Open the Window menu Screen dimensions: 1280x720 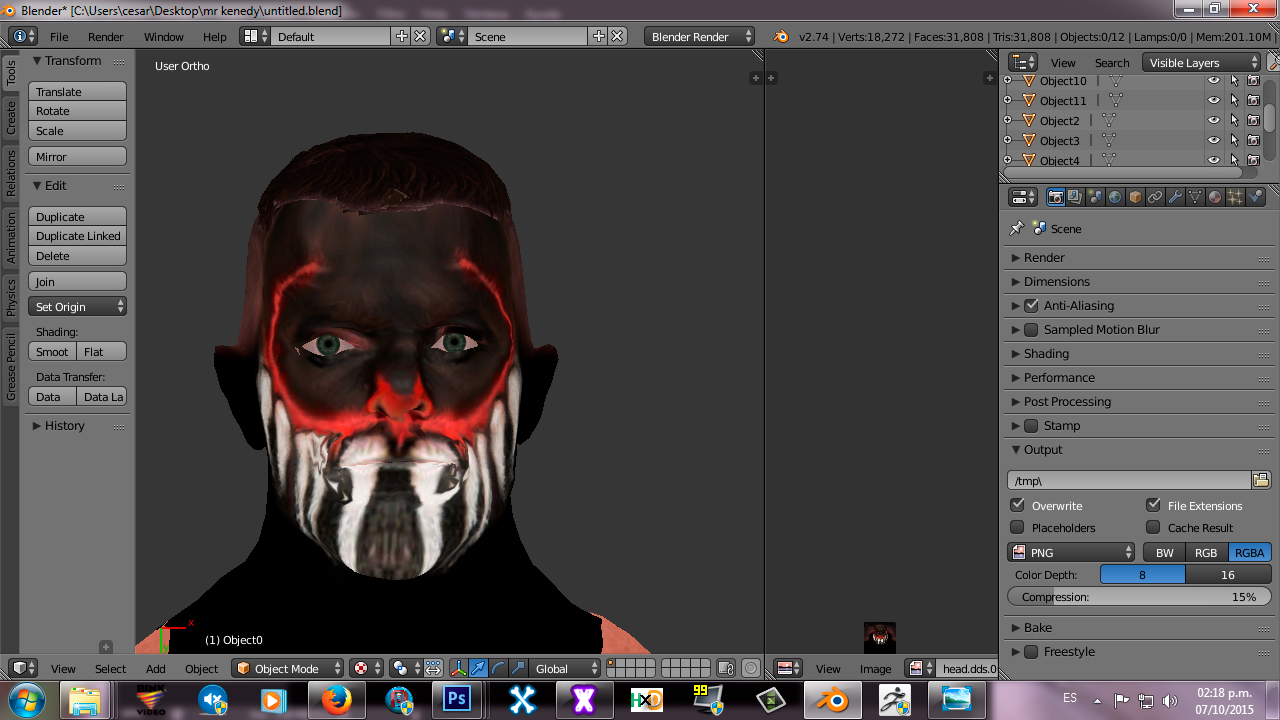tap(163, 36)
